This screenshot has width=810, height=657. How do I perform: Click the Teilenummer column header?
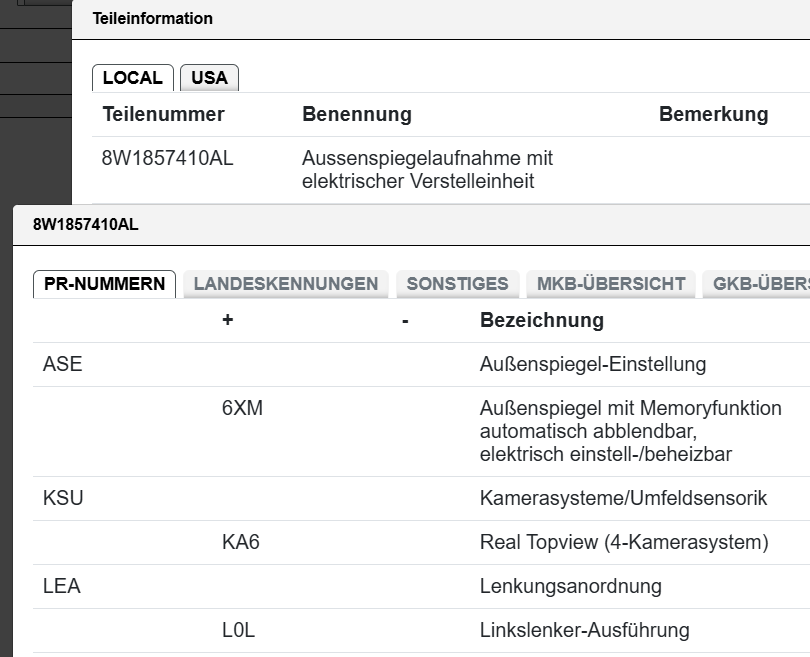pyautogui.click(x=163, y=114)
